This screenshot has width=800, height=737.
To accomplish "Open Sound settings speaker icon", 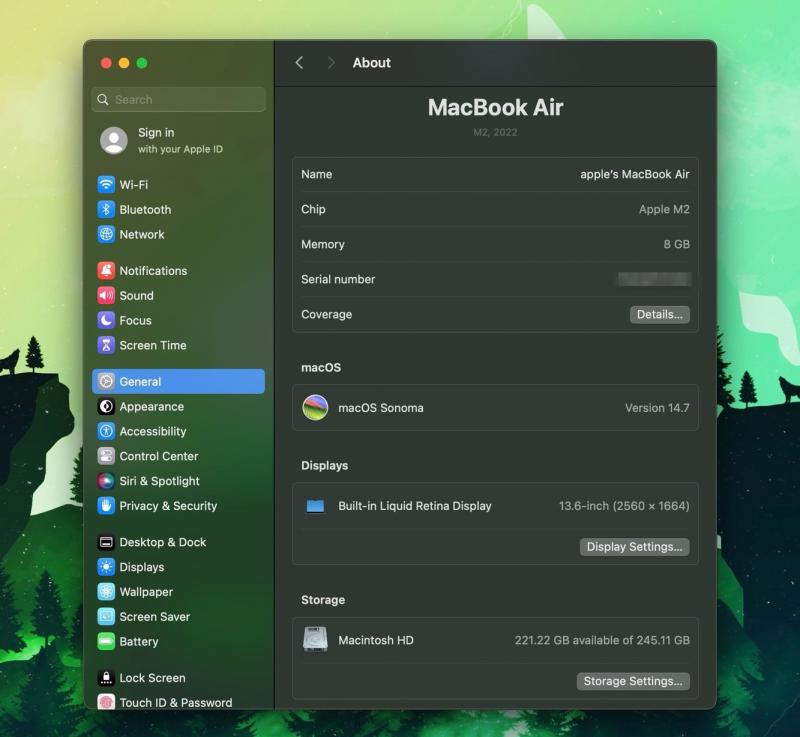I will [106, 296].
